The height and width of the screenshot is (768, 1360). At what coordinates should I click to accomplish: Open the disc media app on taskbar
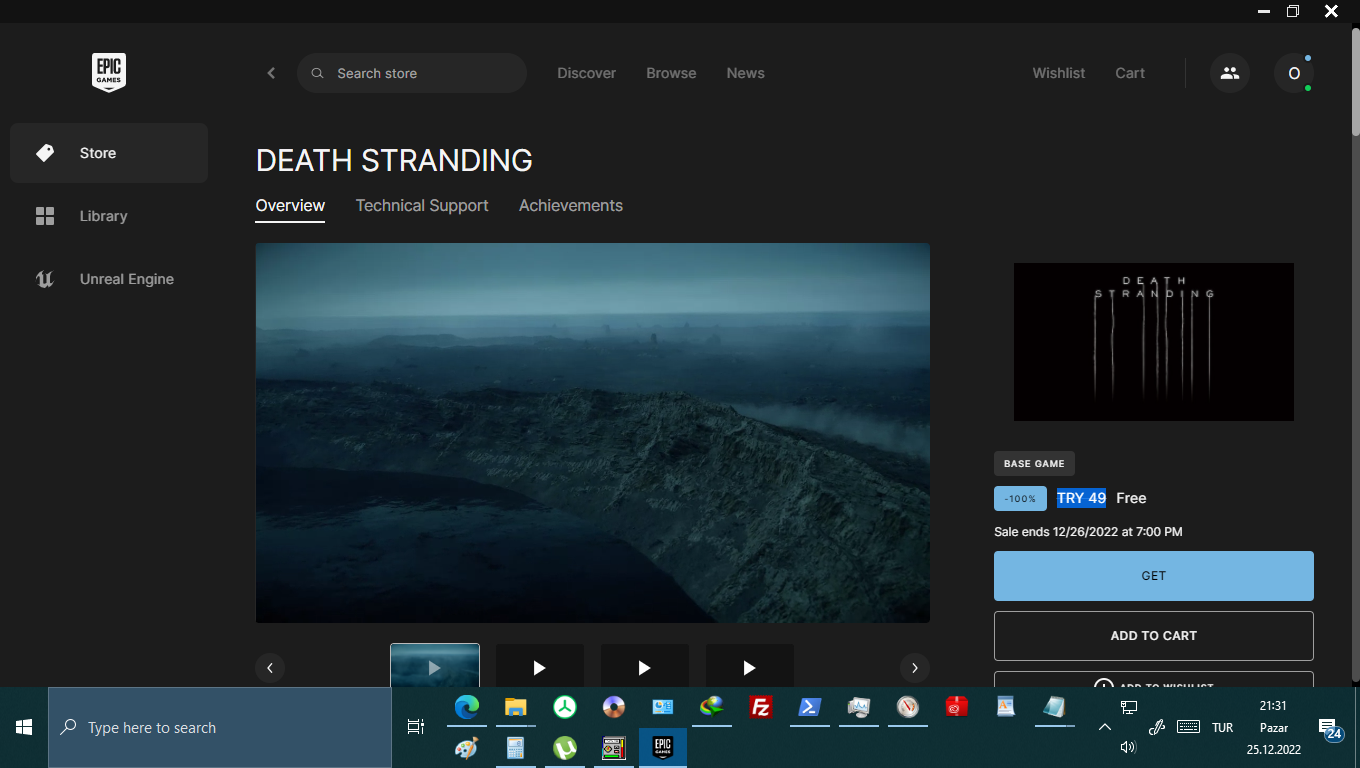click(614, 708)
